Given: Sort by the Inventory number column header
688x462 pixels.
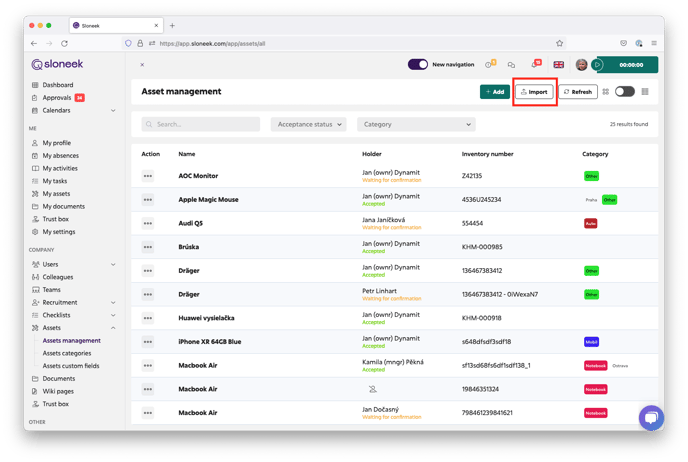Looking at the screenshot, I should 487,154.
